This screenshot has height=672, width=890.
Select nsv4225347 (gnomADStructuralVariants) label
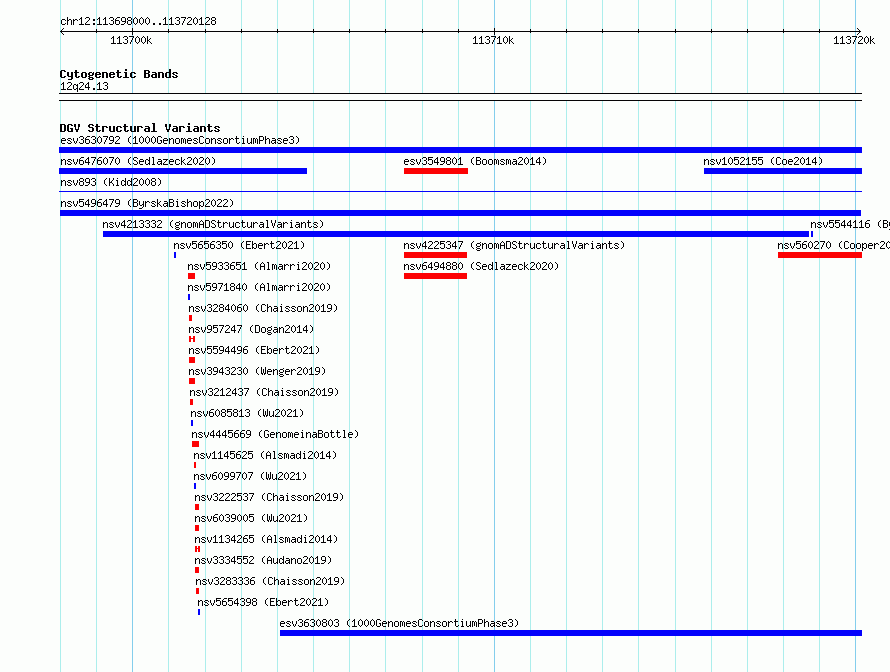tap(514, 245)
